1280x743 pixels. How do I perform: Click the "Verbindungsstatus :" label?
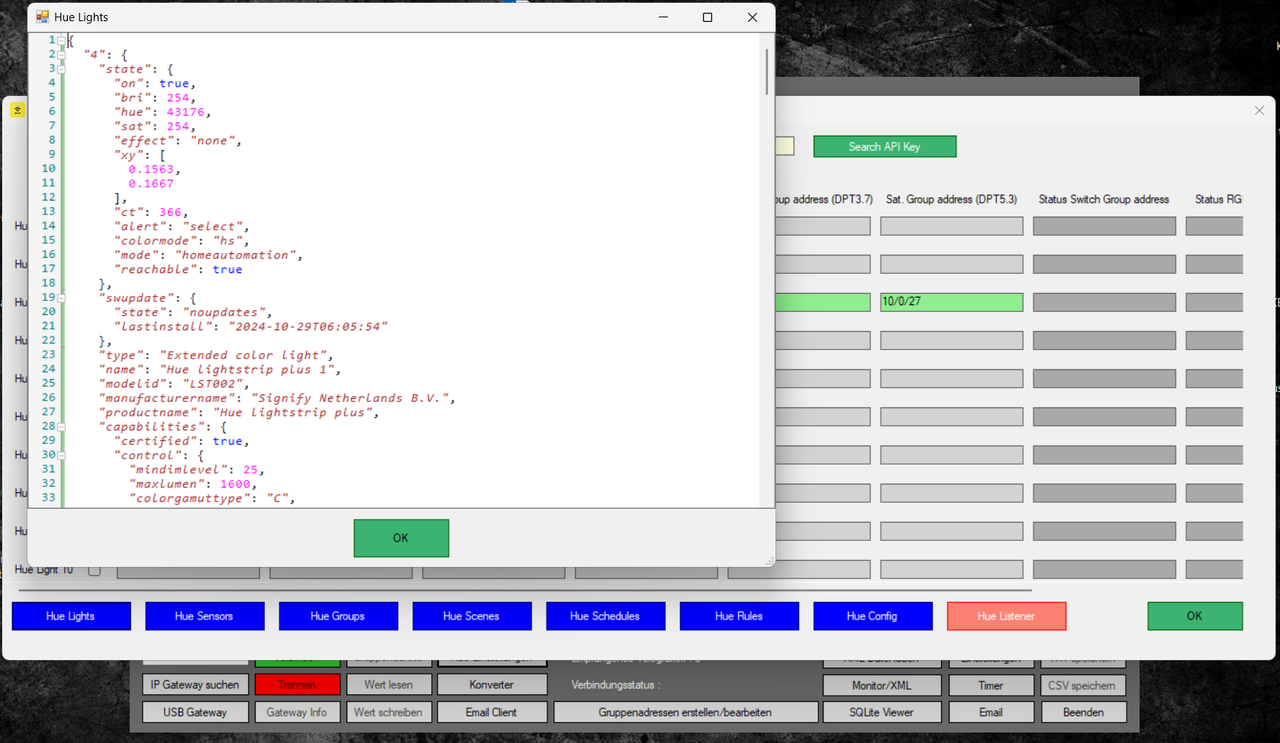point(615,685)
